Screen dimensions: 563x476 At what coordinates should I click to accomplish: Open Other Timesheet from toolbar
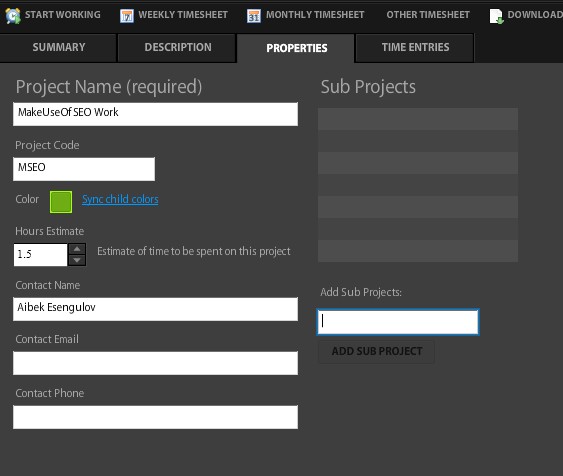click(x=428, y=15)
